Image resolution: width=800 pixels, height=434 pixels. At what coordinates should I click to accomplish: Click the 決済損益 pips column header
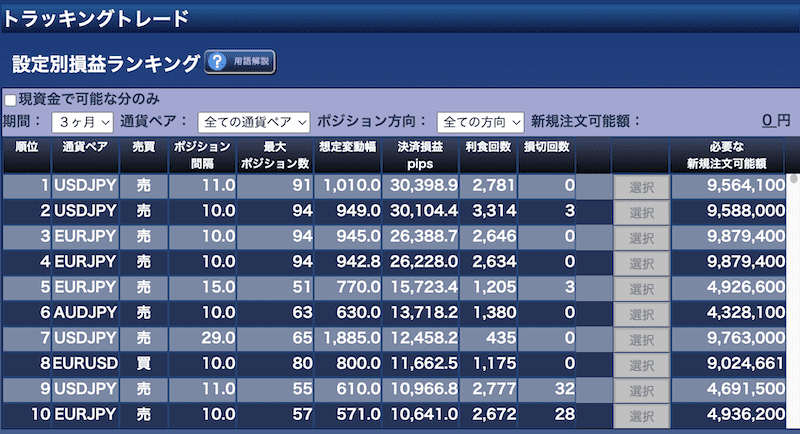pos(420,155)
